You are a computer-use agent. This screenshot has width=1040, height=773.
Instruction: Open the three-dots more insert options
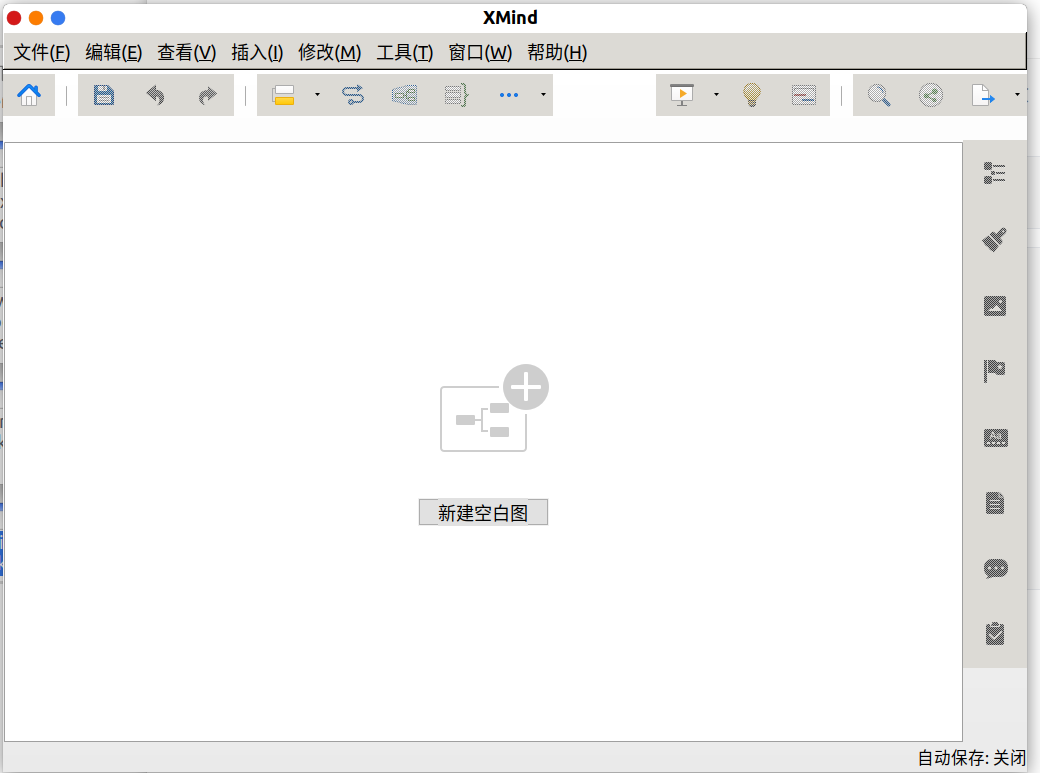(509, 95)
